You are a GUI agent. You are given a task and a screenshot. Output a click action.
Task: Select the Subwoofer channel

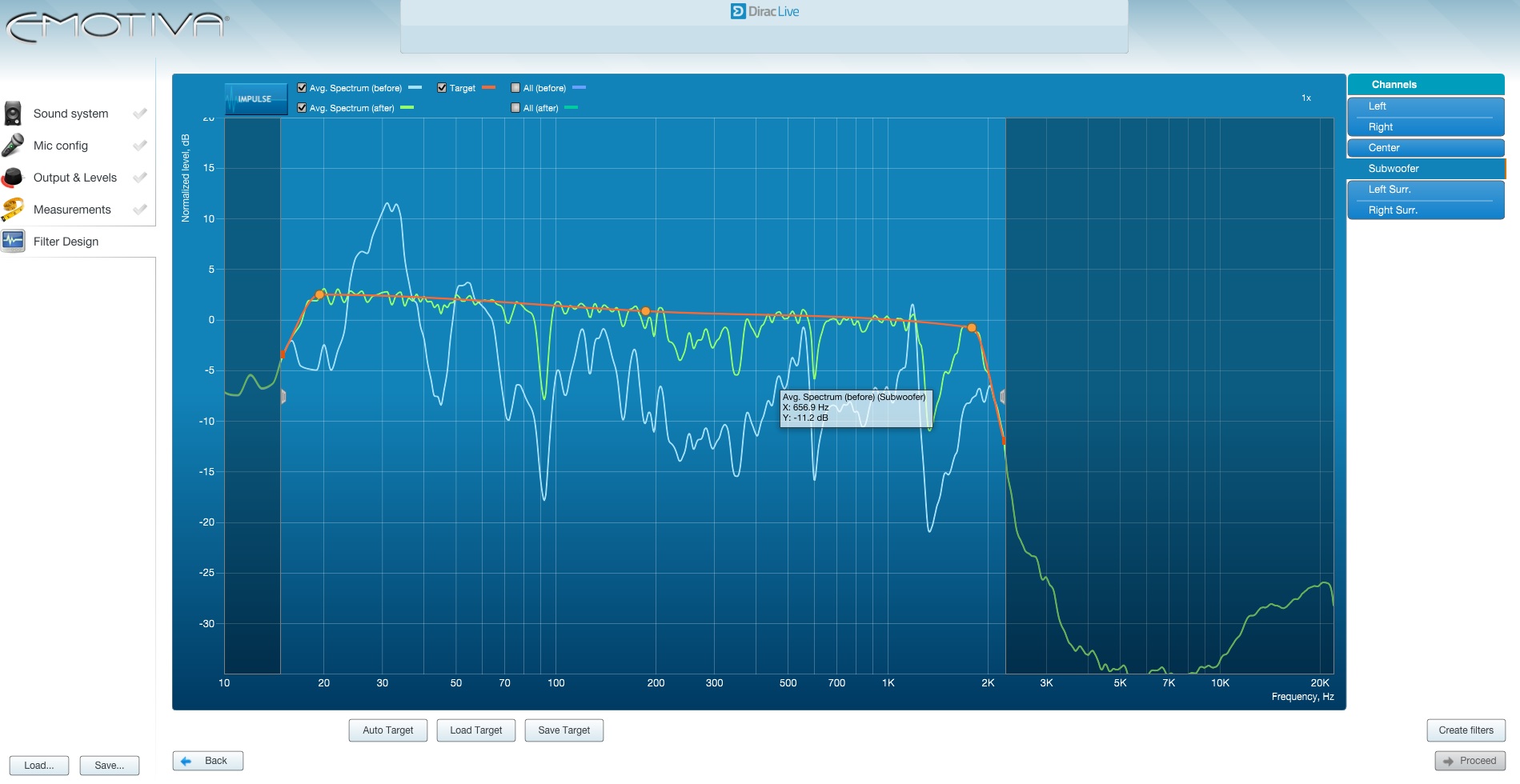(x=1426, y=169)
